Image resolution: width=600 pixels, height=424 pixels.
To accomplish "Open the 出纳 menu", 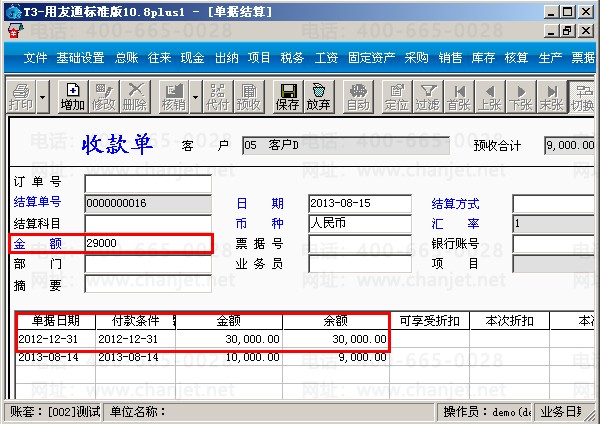I will [227, 58].
